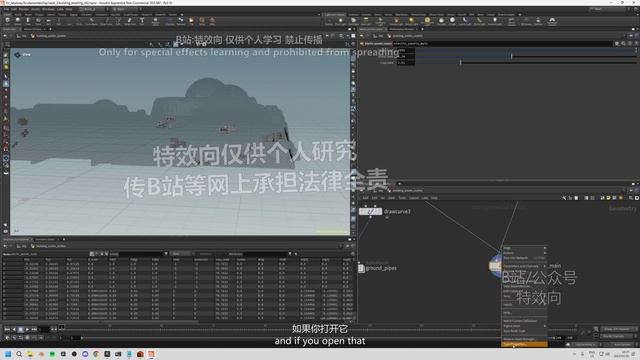Jump to the first frame
Viewport: 640px width, 360px height.
(7, 329)
